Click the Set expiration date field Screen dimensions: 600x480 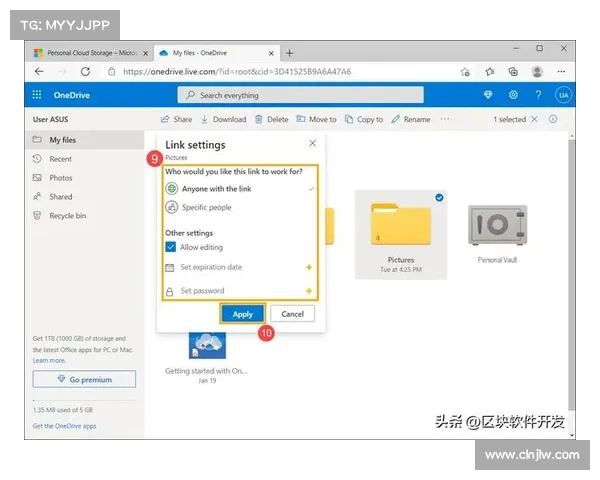pos(211,268)
